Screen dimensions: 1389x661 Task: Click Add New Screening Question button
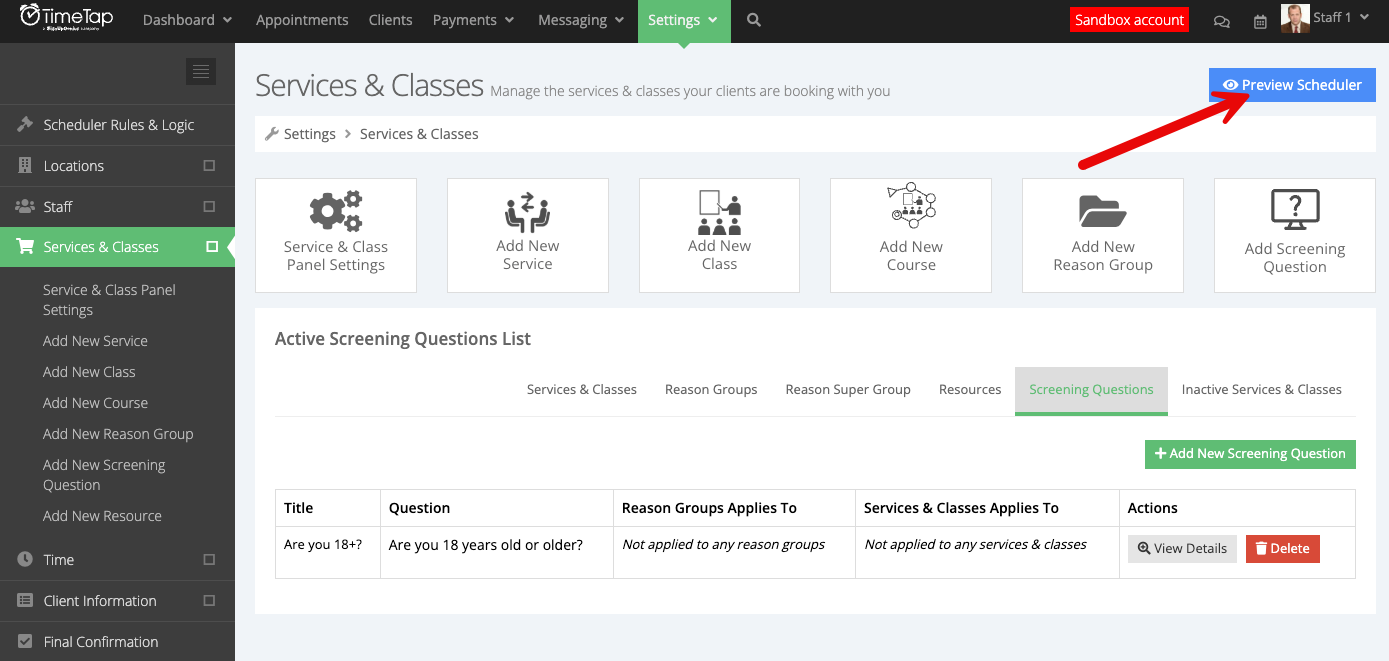pyautogui.click(x=1250, y=454)
